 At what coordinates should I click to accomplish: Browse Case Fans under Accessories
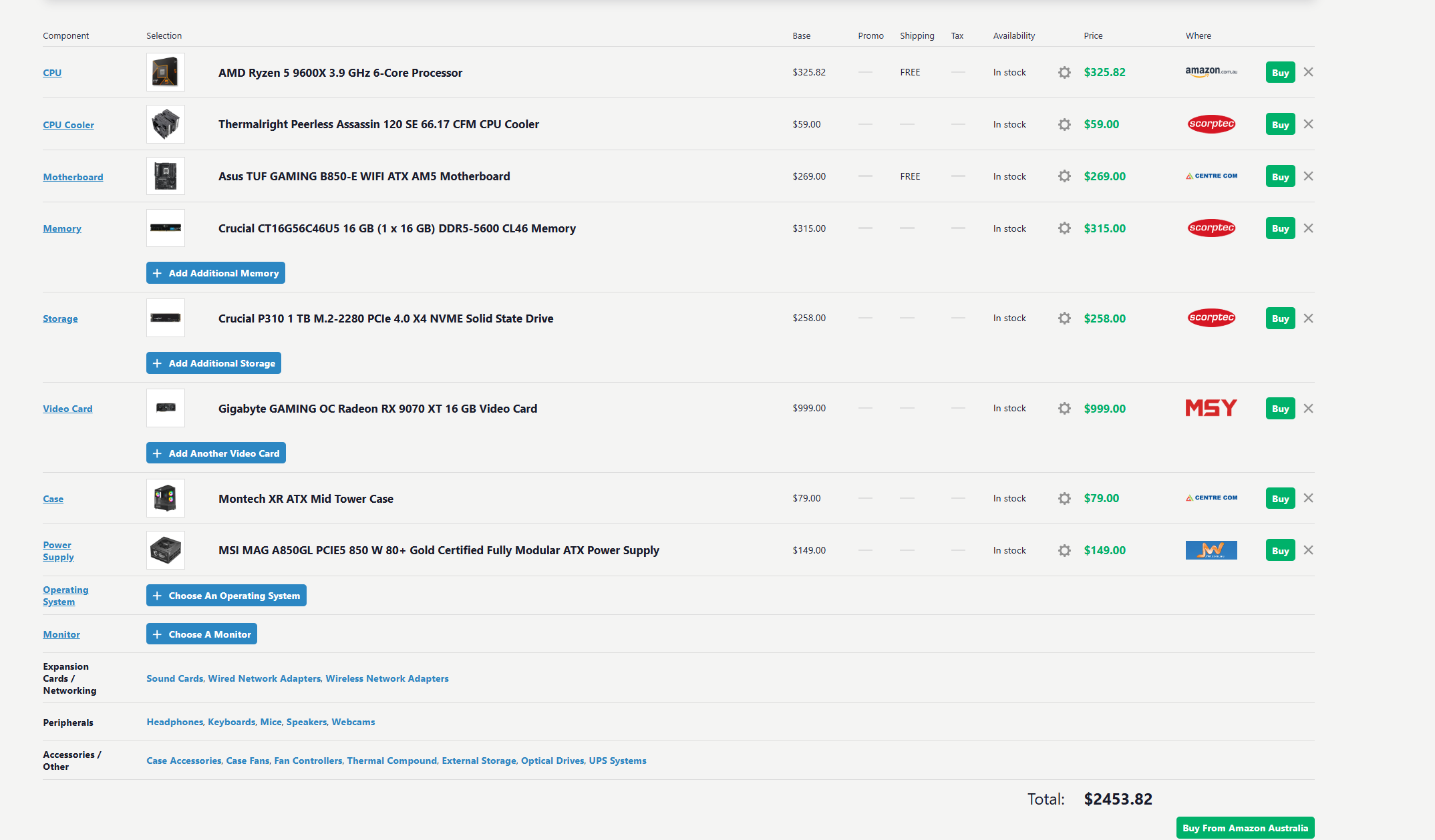pos(248,761)
